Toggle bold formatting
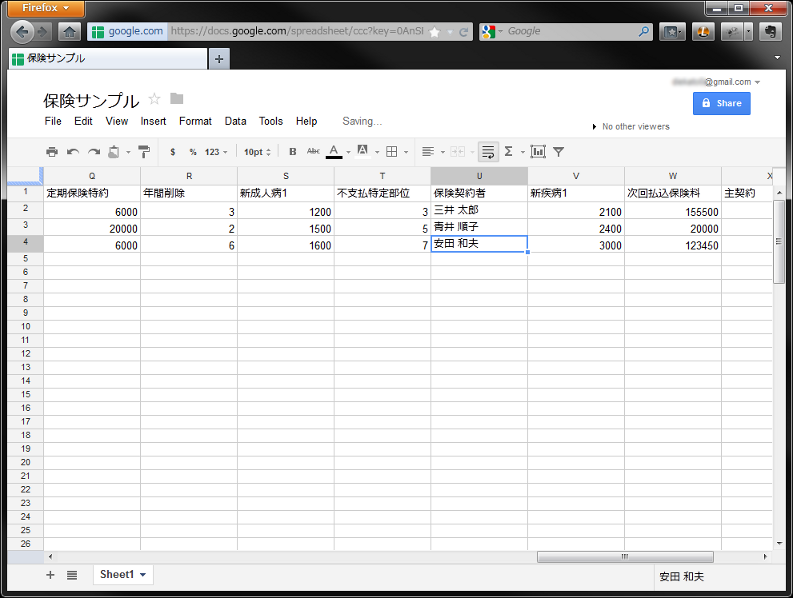Image resolution: width=793 pixels, height=598 pixels. [293, 152]
